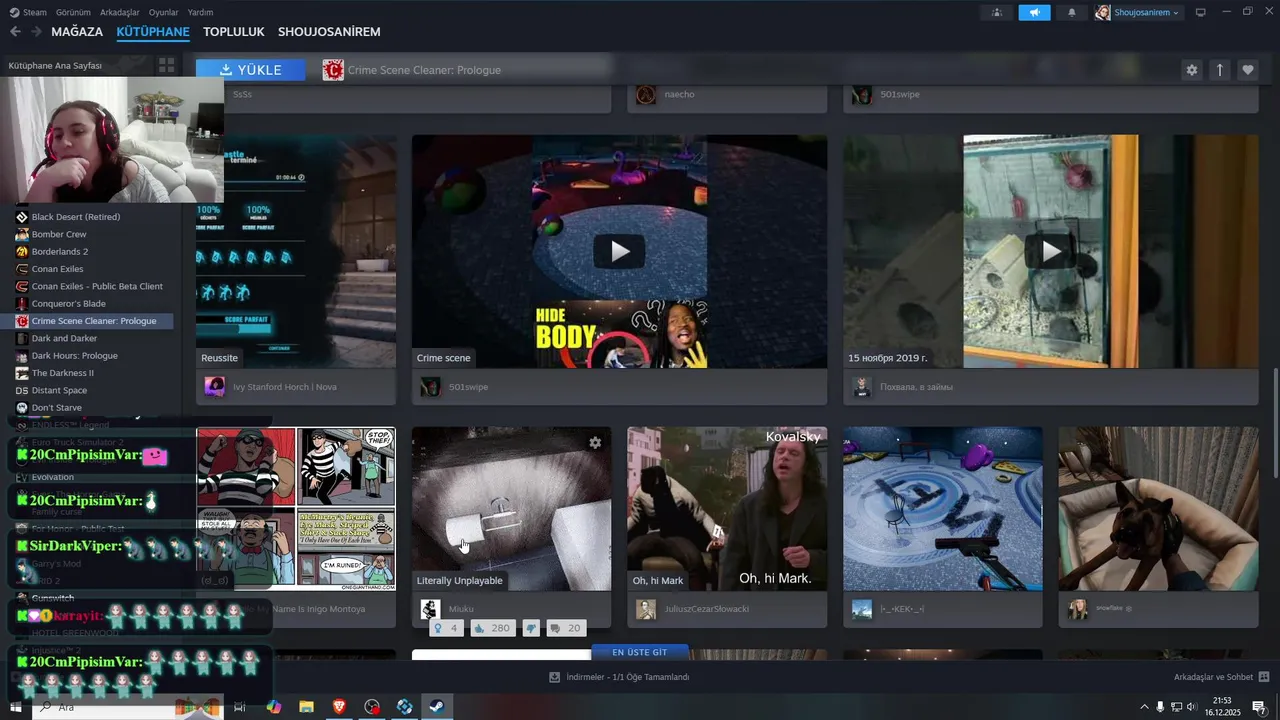Open the friends group icon in the top bar
The height and width of the screenshot is (720, 1280).
(x=996, y=13)
